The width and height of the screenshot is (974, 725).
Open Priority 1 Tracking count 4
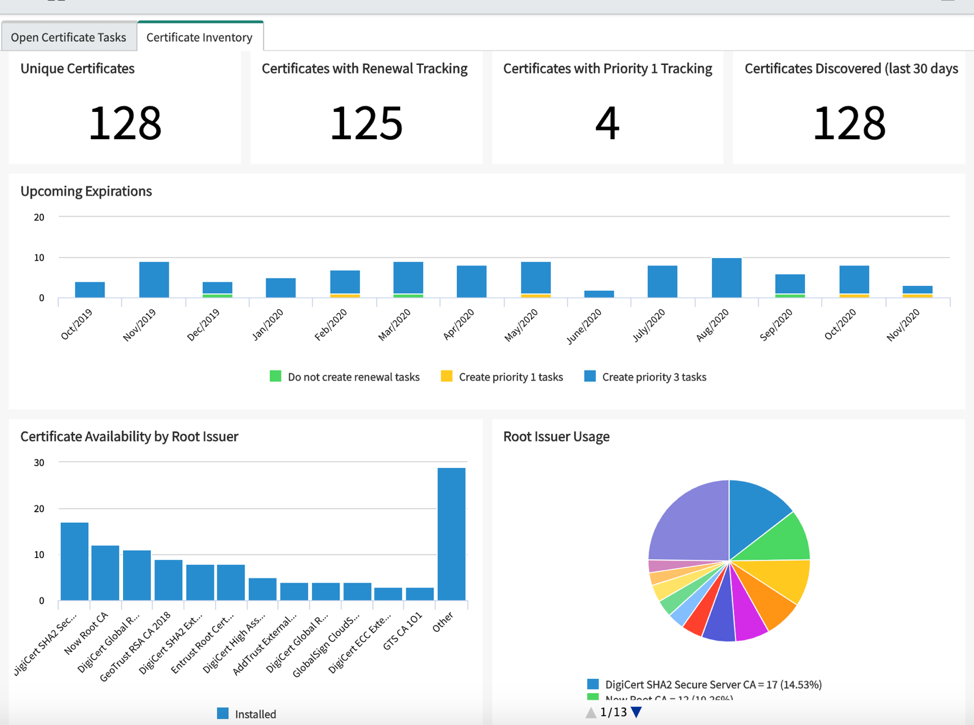[608, 123]
